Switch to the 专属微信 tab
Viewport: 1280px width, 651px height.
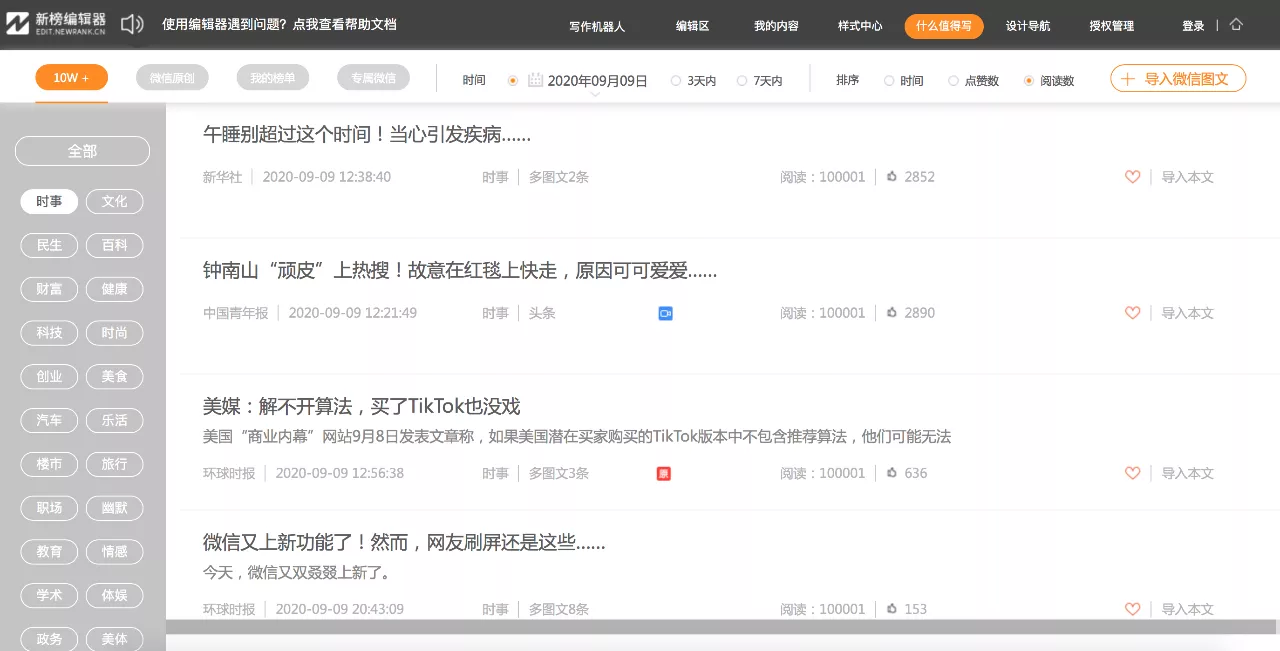pyautogui.click(x=373, y=77)
